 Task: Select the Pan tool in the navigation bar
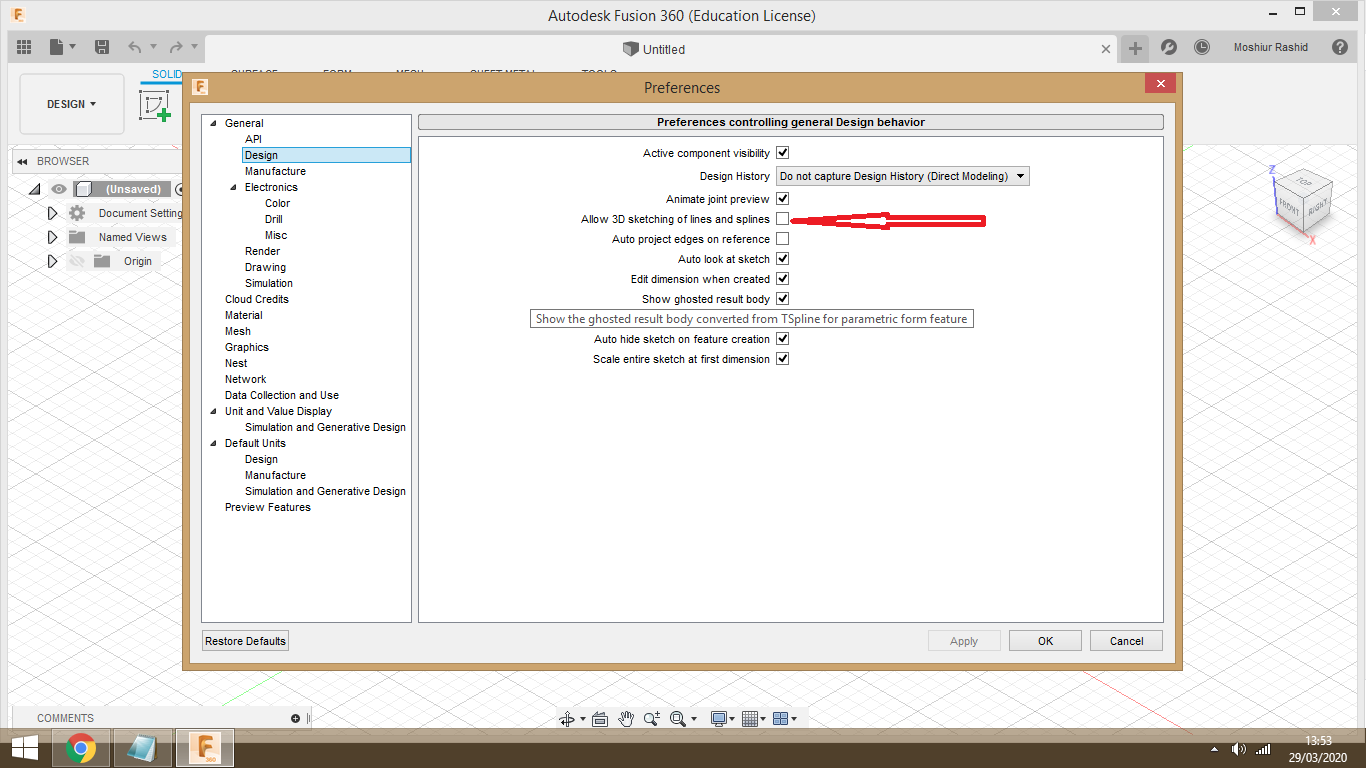click(626, 718)
